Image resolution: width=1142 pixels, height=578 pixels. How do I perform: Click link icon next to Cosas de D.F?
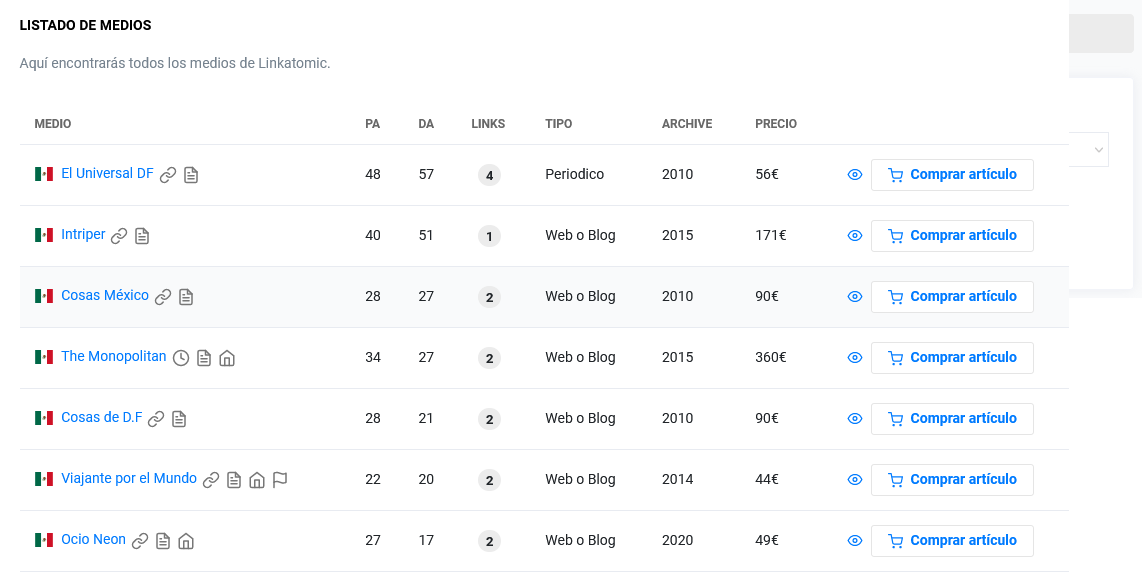tap(156, 419)
